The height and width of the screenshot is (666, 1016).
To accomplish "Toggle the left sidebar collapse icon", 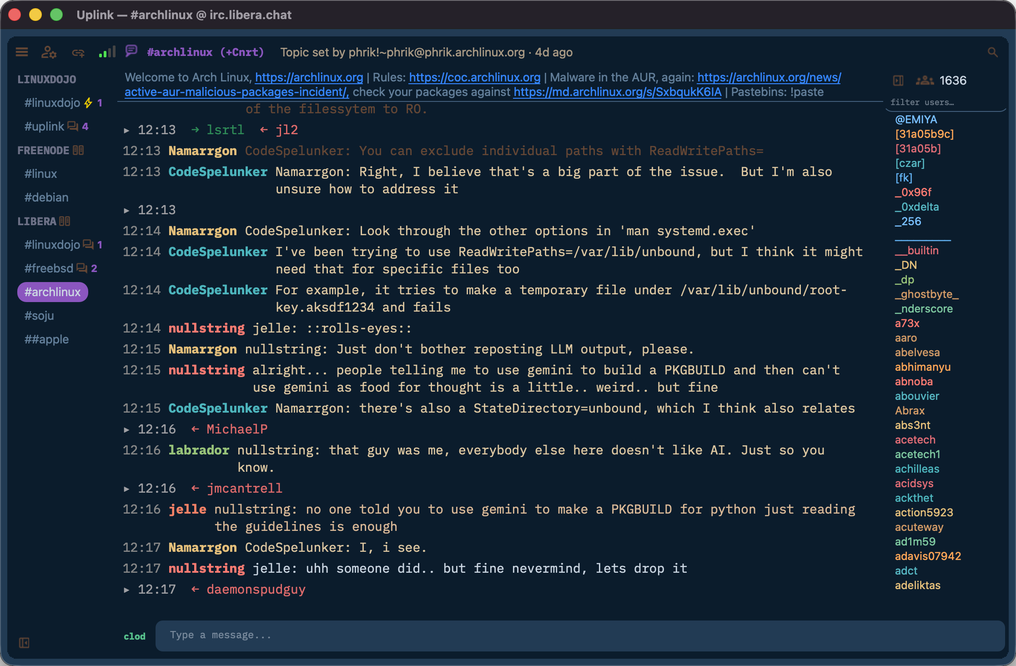I will tap(24, 643).
